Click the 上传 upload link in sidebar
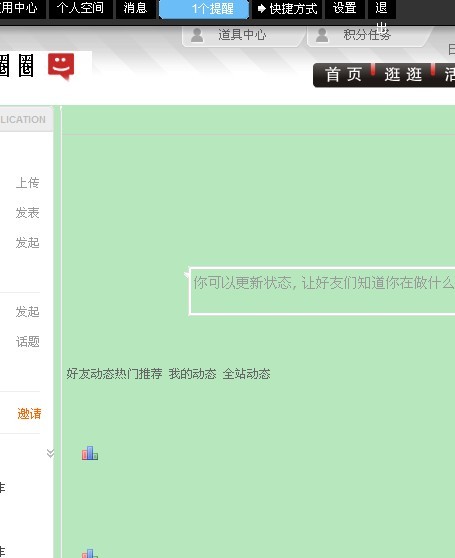This screenshot has width=455, height=558. 27,183
